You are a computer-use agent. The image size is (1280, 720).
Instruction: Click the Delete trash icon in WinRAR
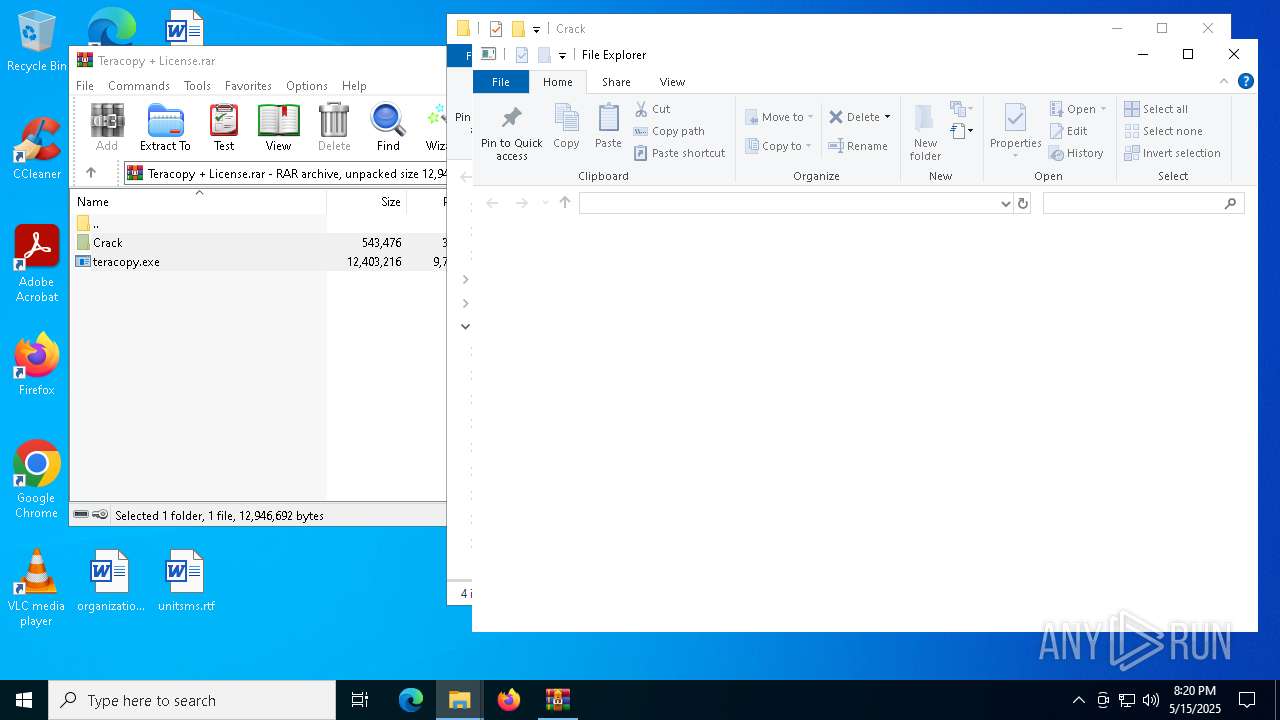click(334, 127)
